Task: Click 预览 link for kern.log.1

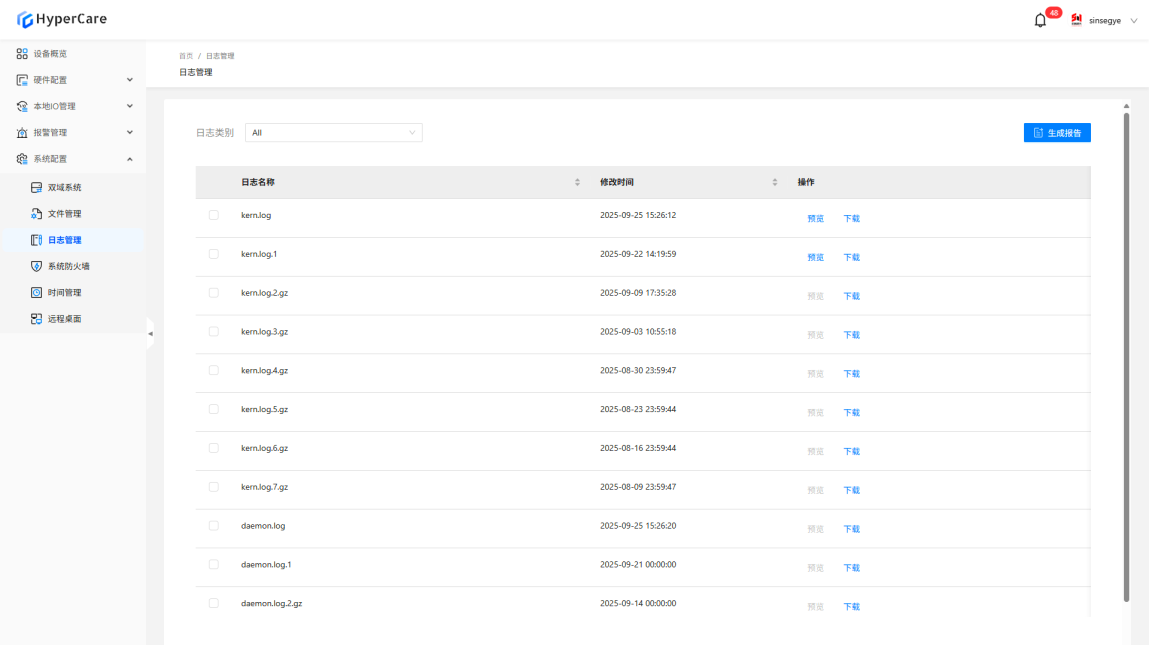Action: pyautogui.click(x=815, y=257)
